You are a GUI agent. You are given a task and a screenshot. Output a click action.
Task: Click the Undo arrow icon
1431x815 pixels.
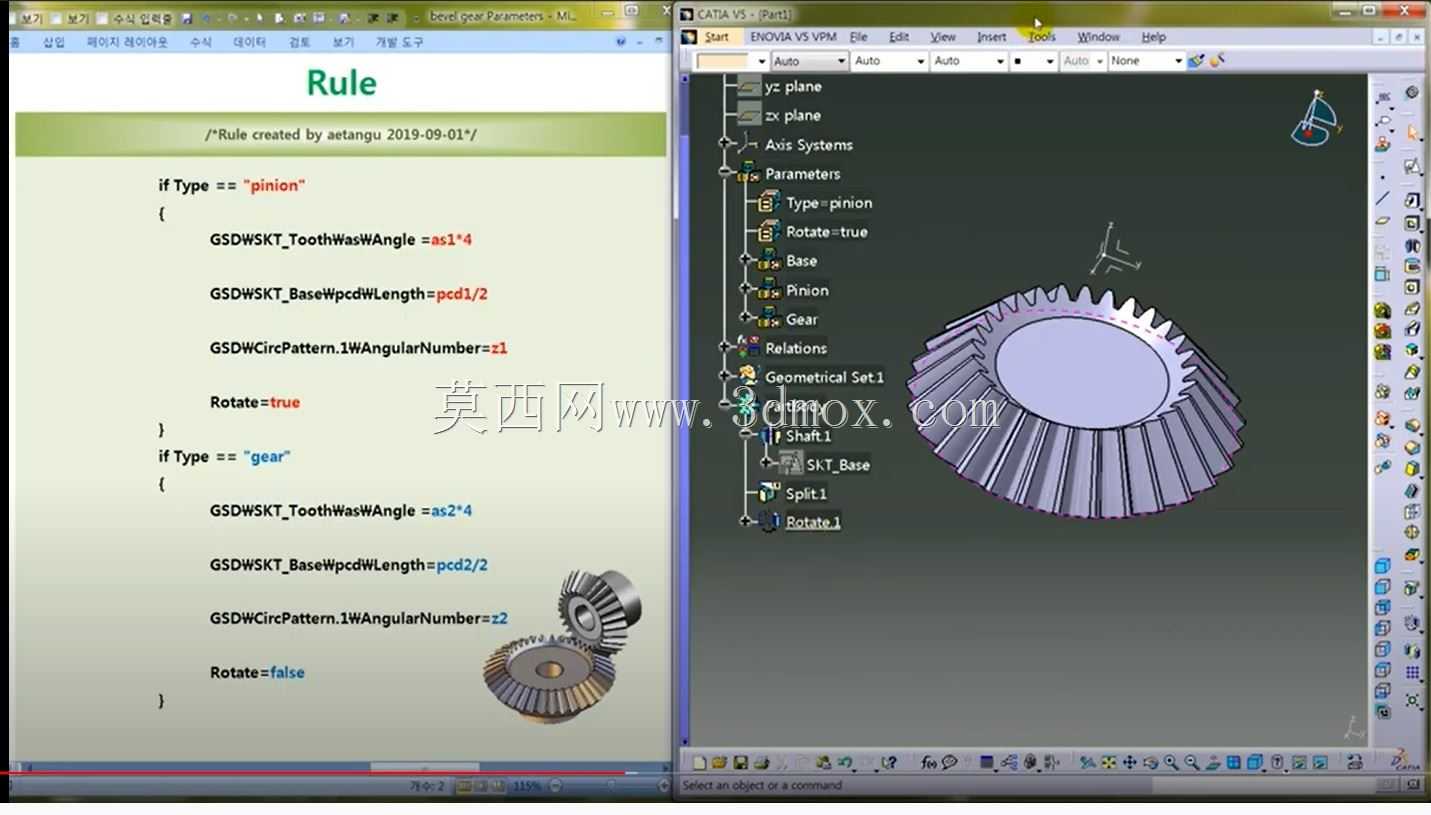[845, 763]
